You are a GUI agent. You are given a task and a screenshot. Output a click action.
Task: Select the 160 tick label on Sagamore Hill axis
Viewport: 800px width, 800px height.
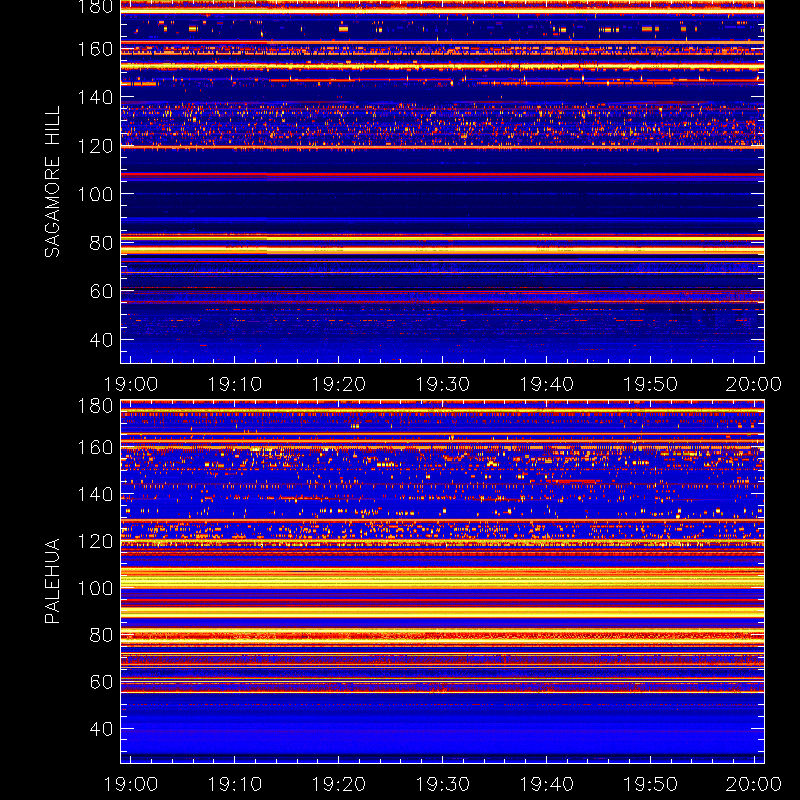tap(95, 49)
